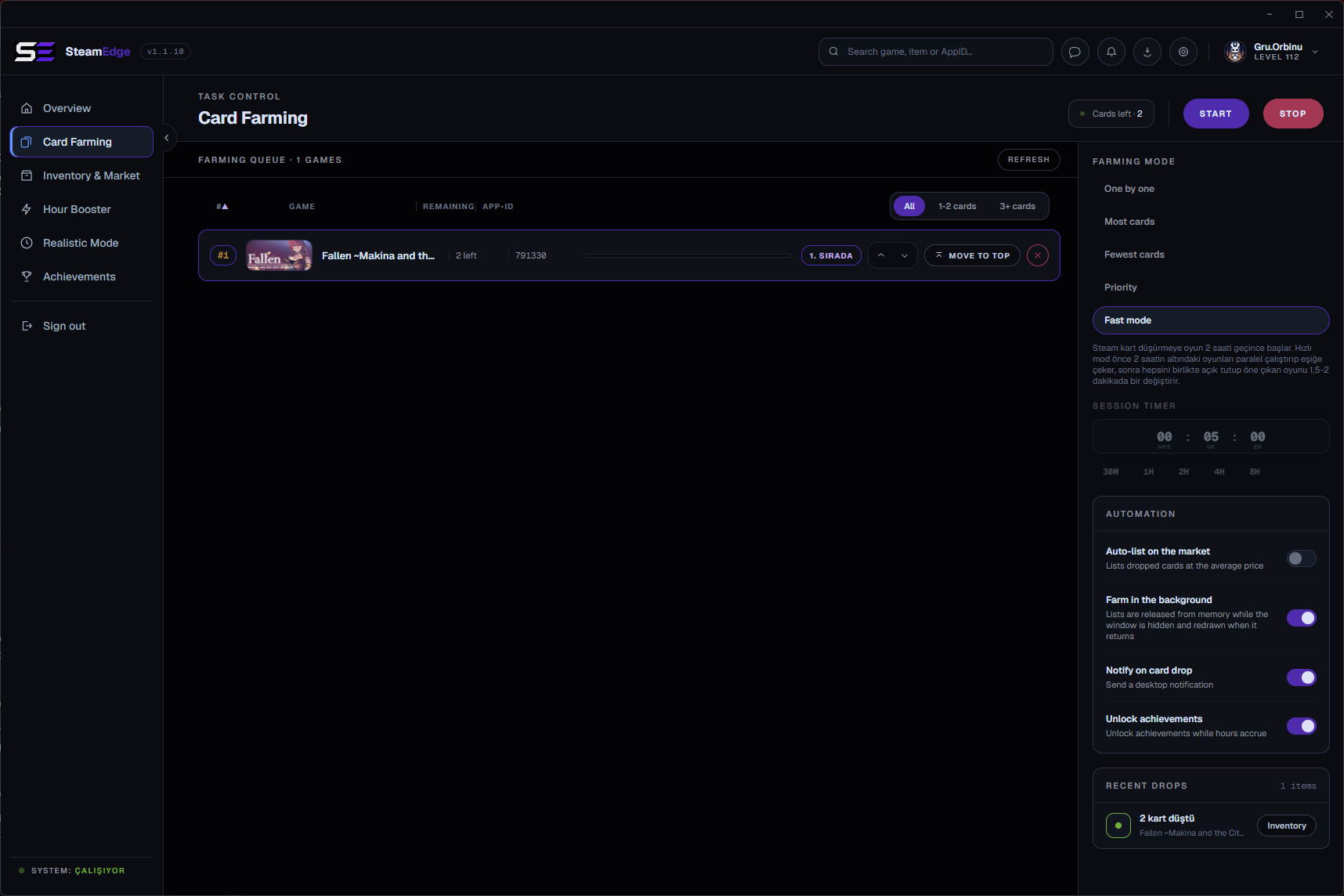Focus the search game input field
The height and width of the screenshot is (896, 1344).
(936, 52)
